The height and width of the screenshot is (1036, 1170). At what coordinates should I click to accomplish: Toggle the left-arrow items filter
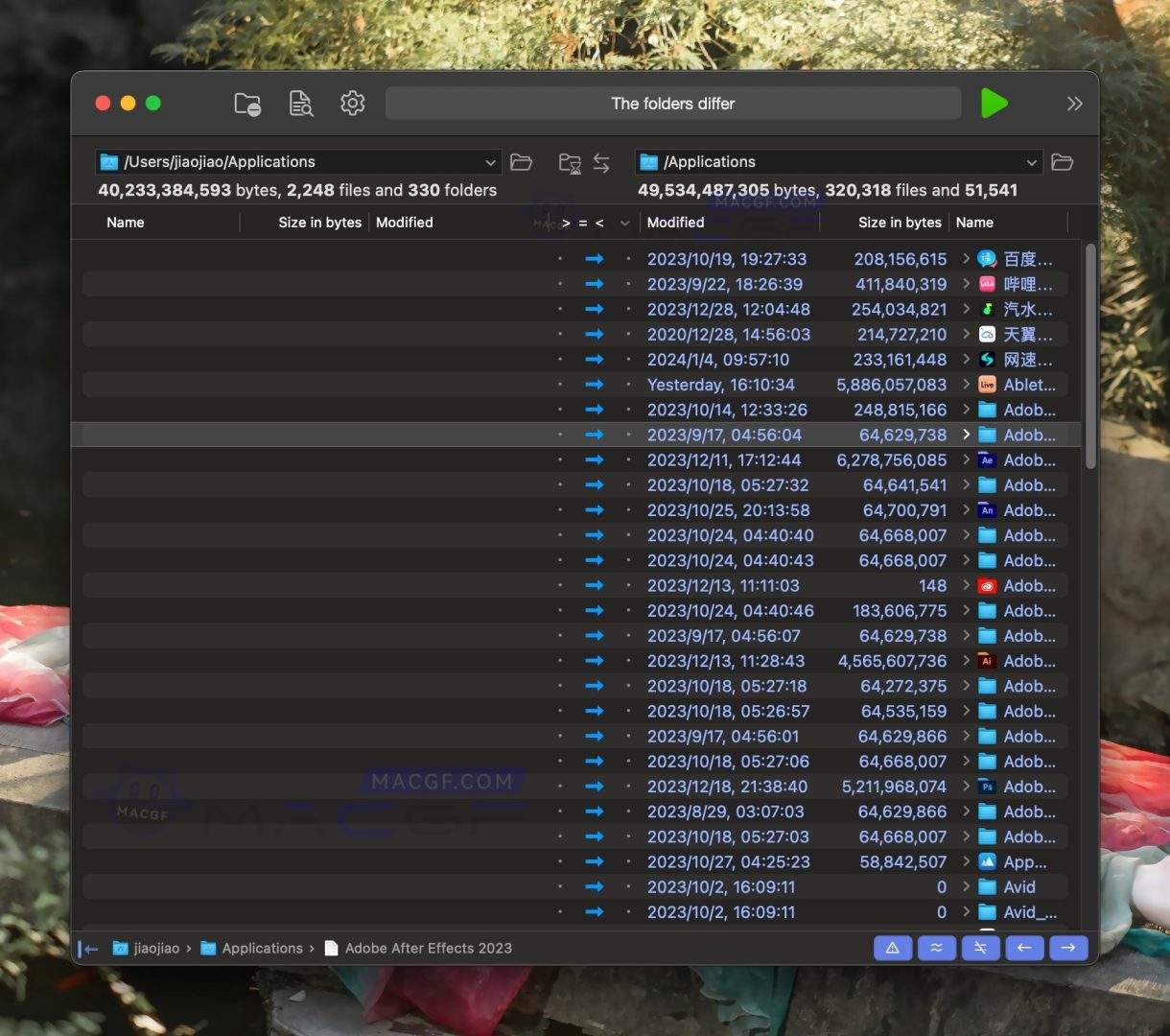pos(1024,948)
